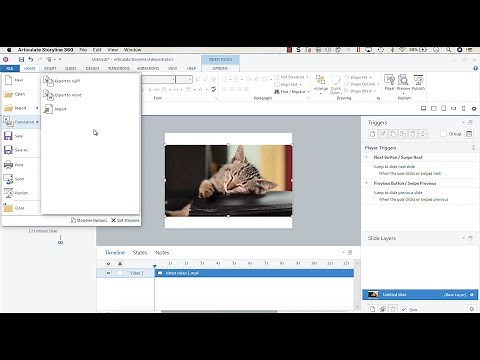Select tablet portrait view icon
480x360 pixels.
pyautogui.click(x=443, y=108)
